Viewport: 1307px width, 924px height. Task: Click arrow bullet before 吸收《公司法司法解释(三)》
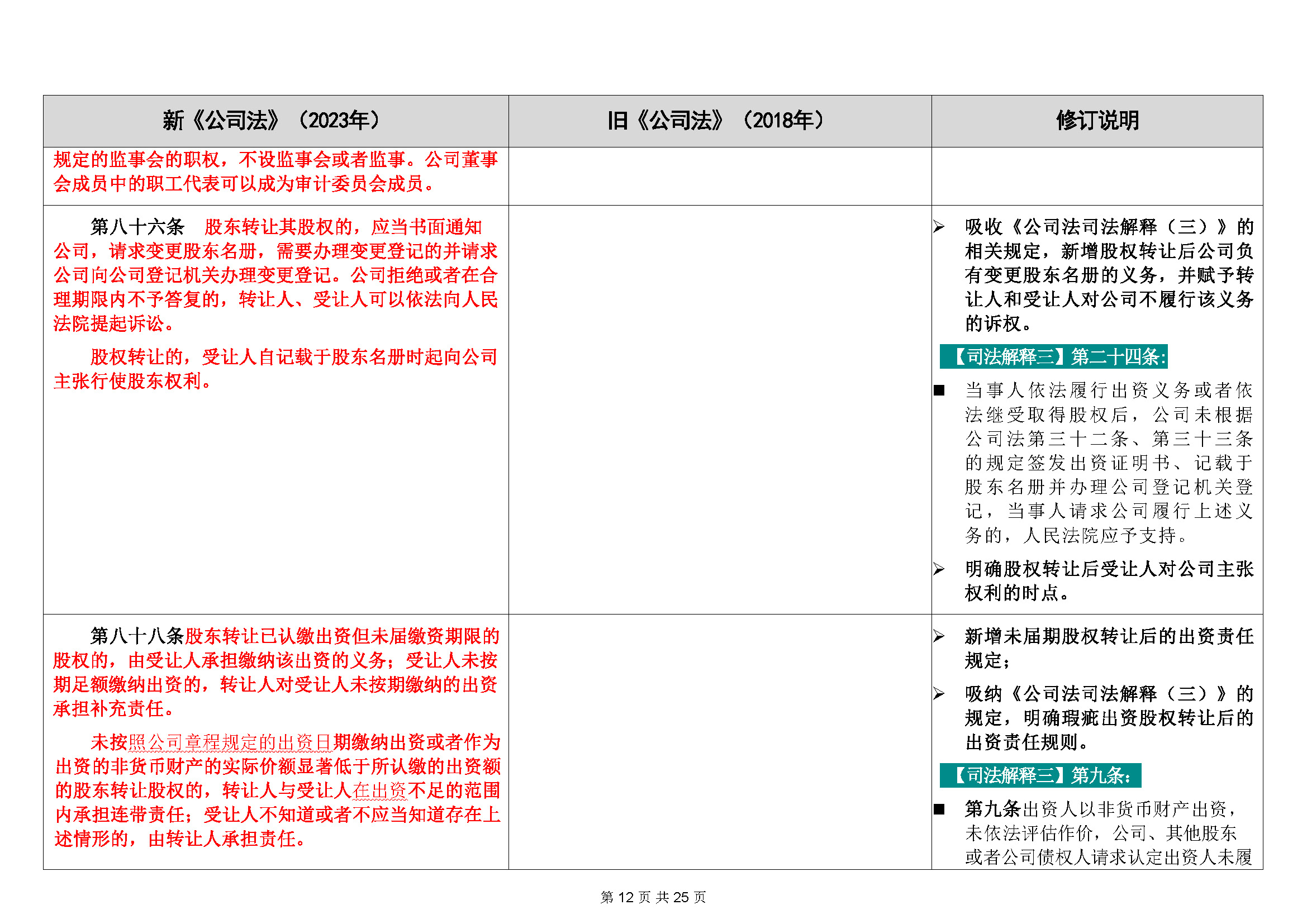tap(939, 227)
